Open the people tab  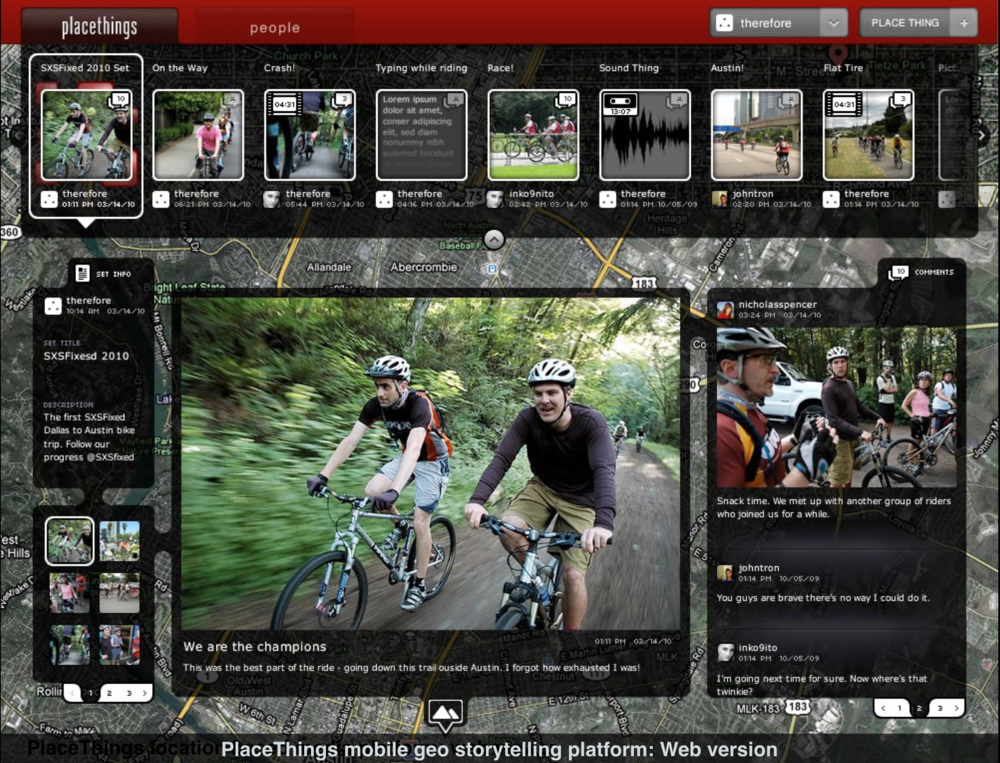click(x=275, y=27)
